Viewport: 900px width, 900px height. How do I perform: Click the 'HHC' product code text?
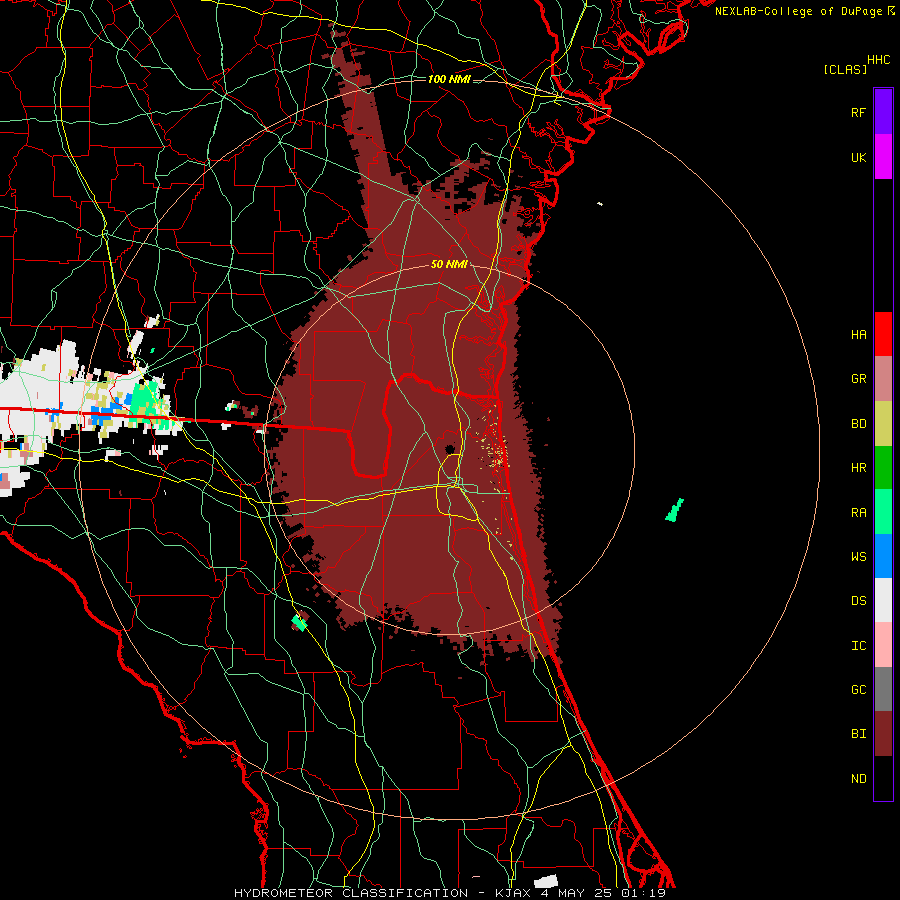click(x=878, y=60)
